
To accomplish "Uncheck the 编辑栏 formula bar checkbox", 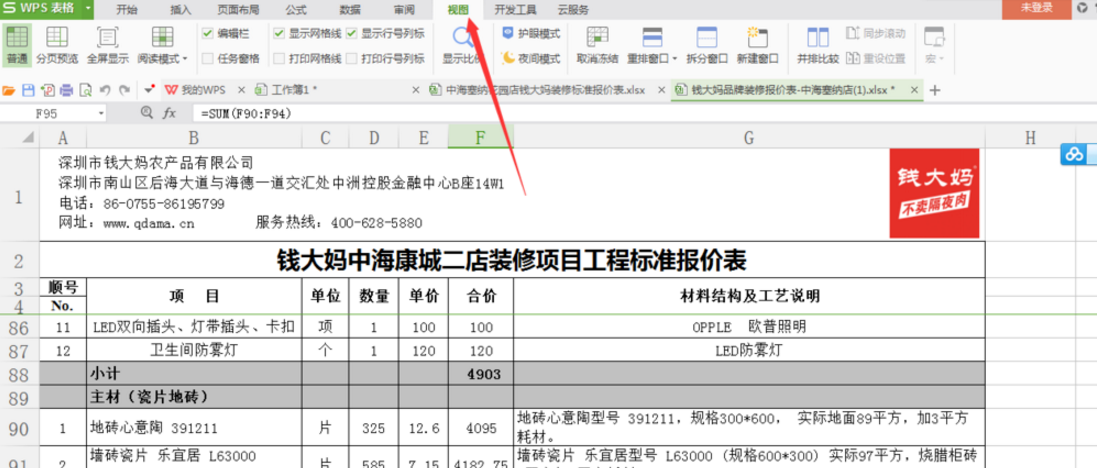I will 207,33.
